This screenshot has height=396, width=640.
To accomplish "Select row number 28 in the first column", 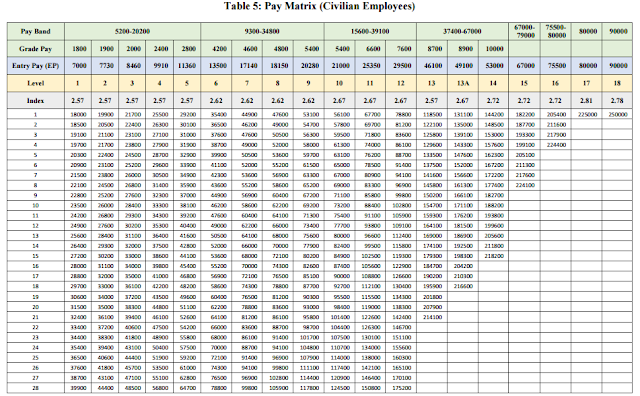I will click(36, 388).
